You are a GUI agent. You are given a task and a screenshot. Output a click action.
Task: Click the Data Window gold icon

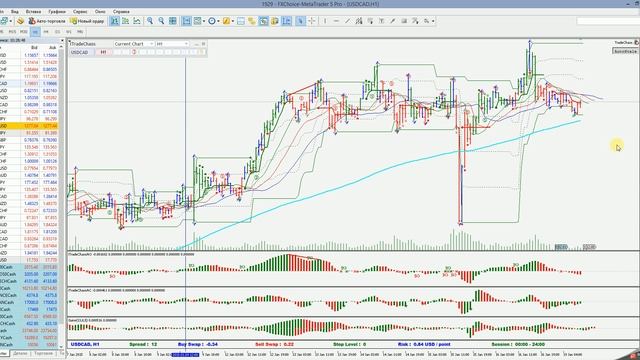(252, 21)
